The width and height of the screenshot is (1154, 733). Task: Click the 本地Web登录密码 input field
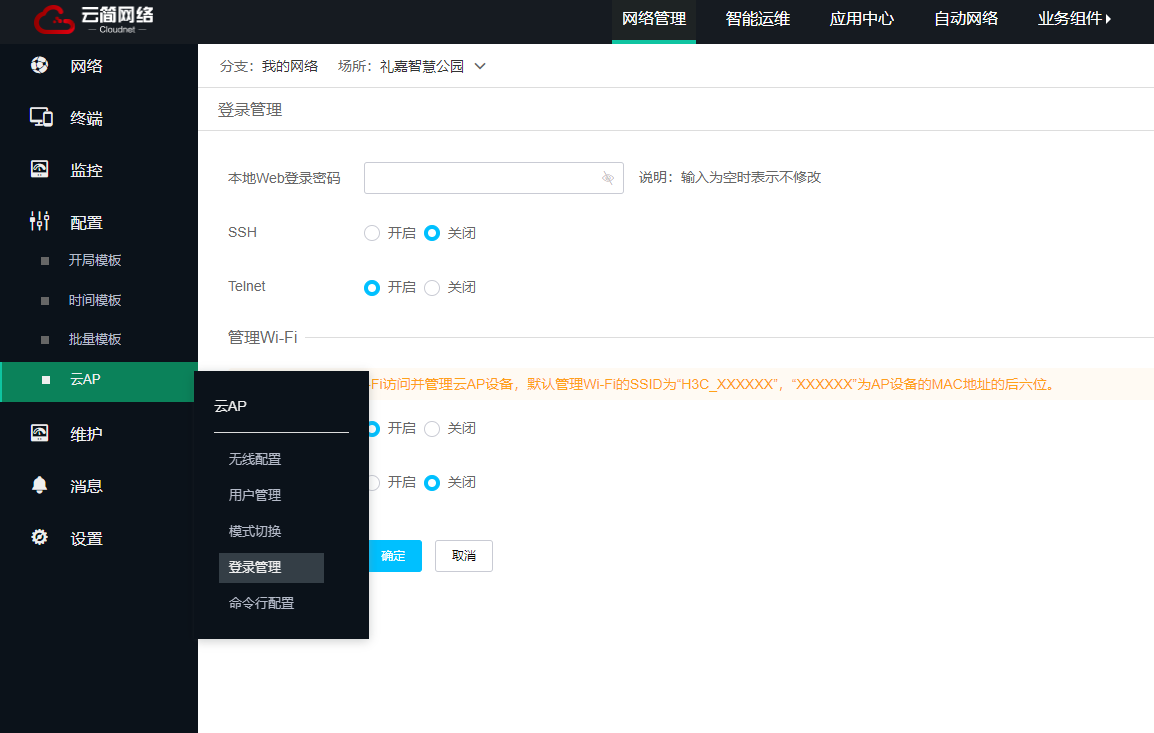(x=482, y=178)
